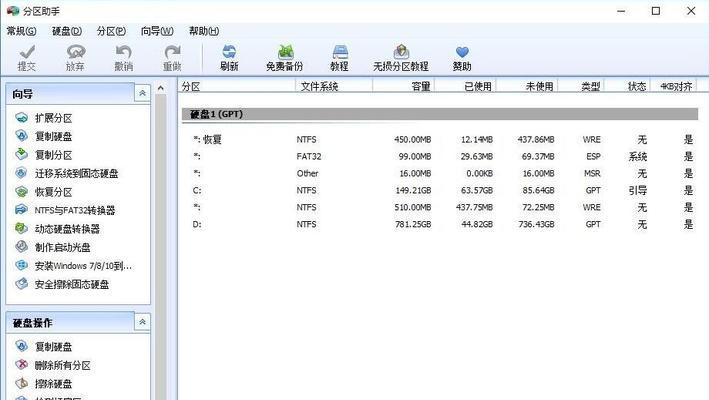This screenshot has width=709, height=400.
Task: Sort by the 容量 column header
Action: click(x=403, y=86)
